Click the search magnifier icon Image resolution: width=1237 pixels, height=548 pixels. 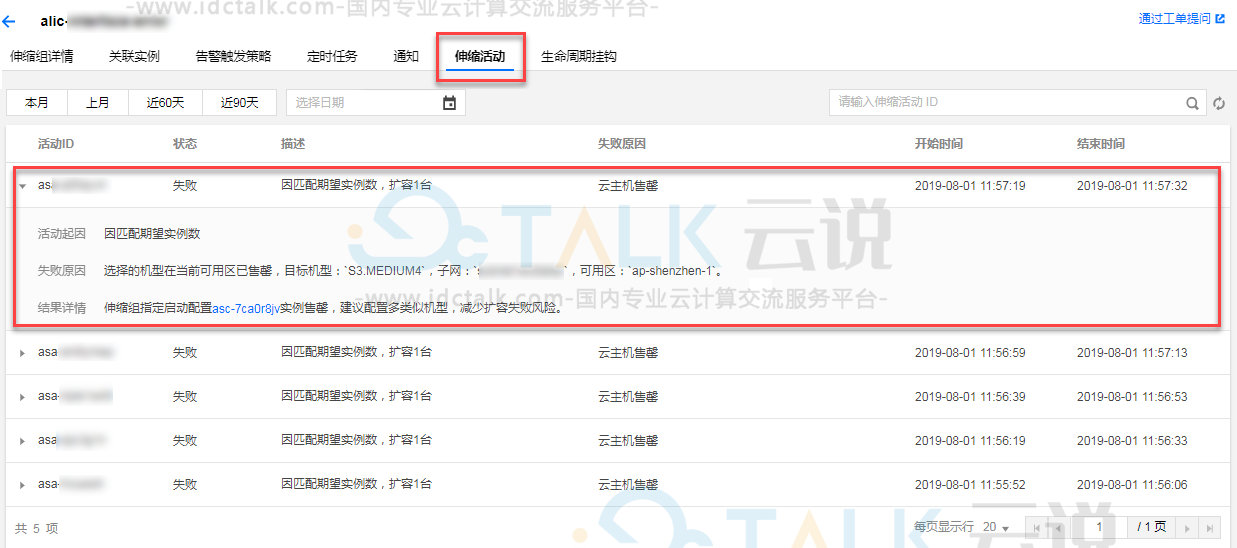point(1192,103)
